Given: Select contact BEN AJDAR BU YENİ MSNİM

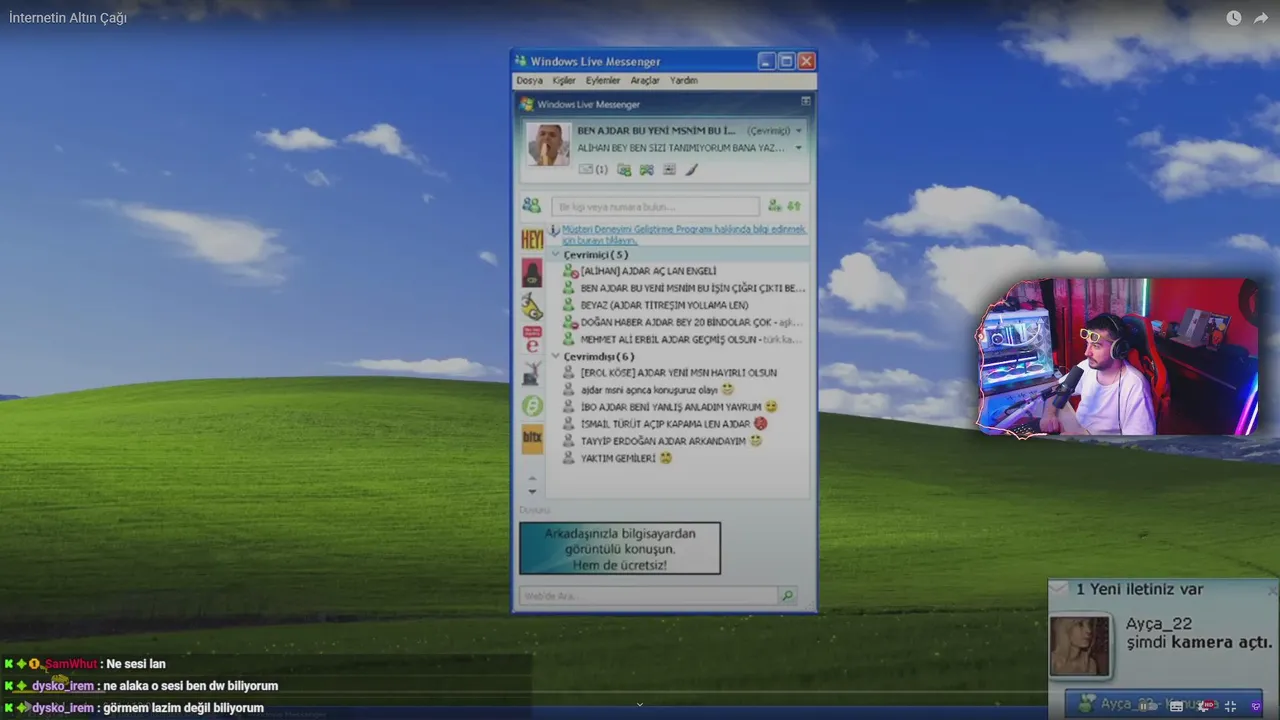Looking at the screenshot, I should 684,288.
